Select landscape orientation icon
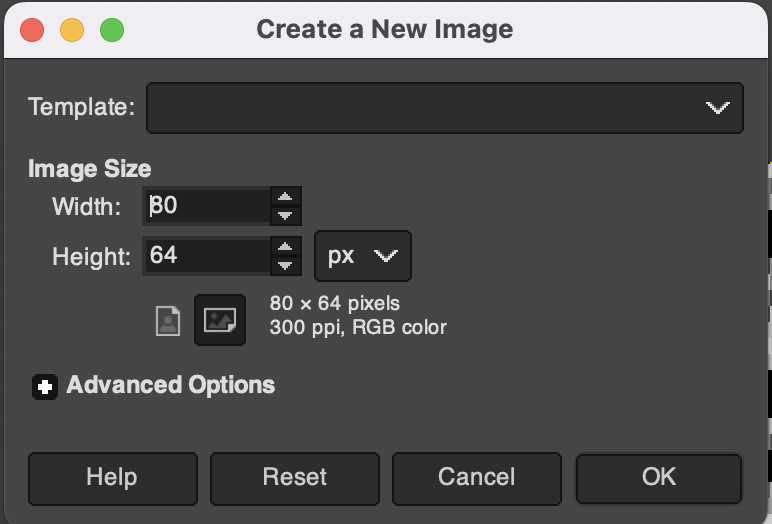 coord(220,320)
